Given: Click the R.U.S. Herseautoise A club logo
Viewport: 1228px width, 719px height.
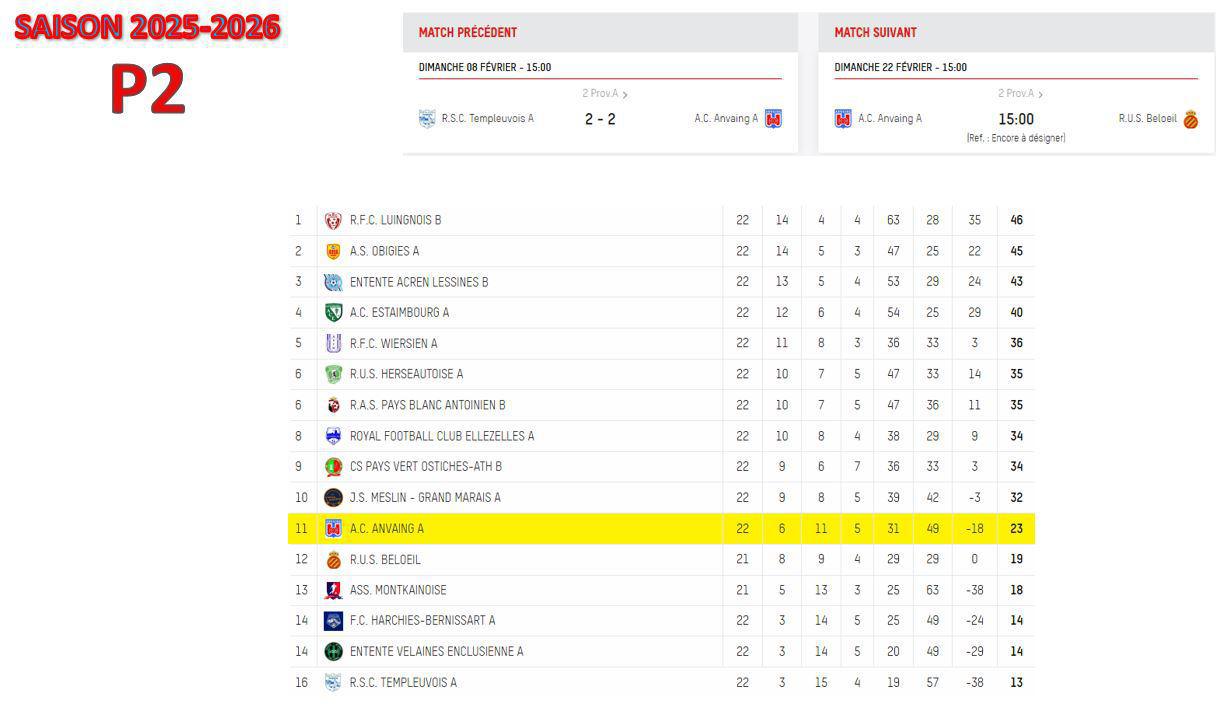Looking at the screenshot, I should (333, 374).
